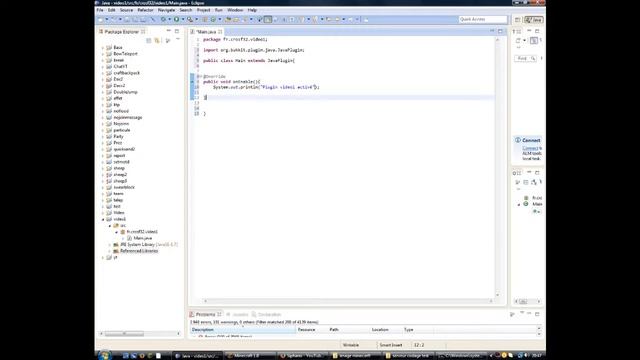Select the BowTeleport project
Image resolution: width=640 pixels, height=360 pixels.
tap(125, 53)
